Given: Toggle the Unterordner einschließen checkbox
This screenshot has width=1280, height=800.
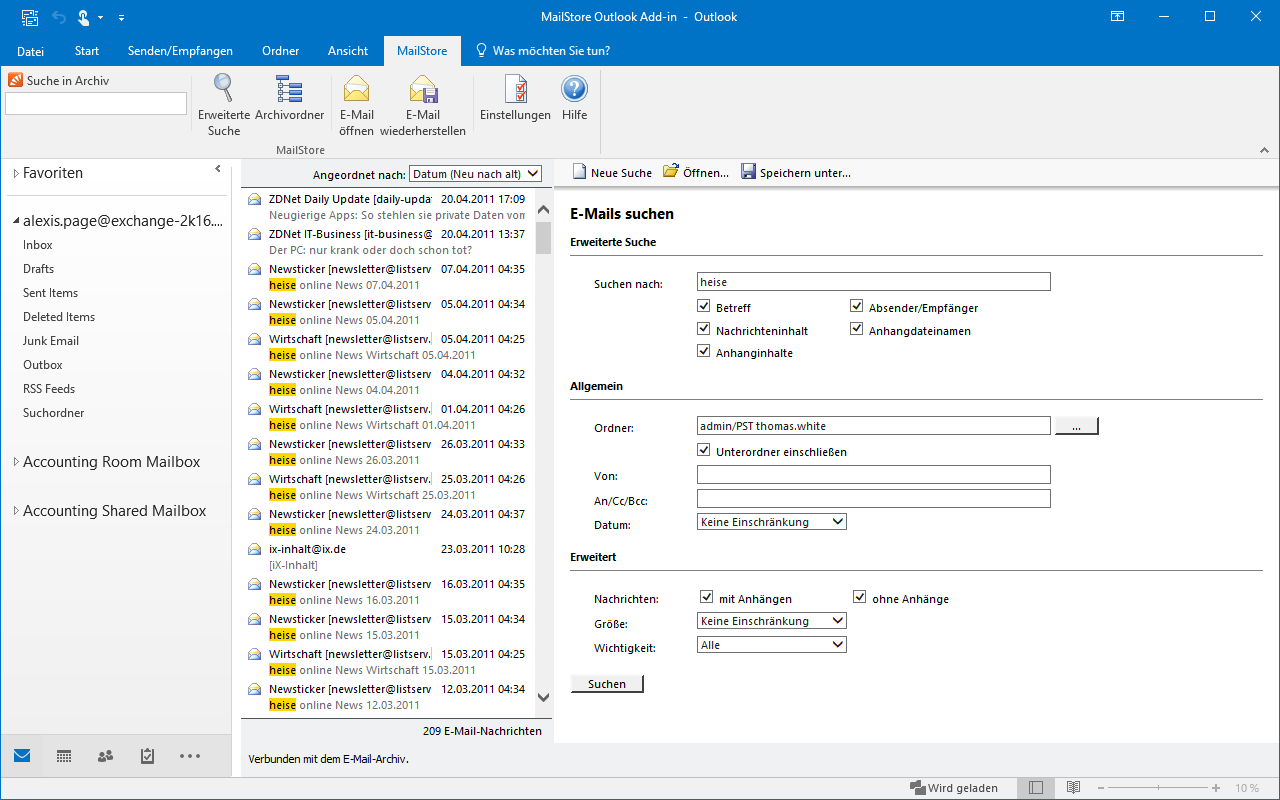Looking at the screenshot, I should click(704, 451).
